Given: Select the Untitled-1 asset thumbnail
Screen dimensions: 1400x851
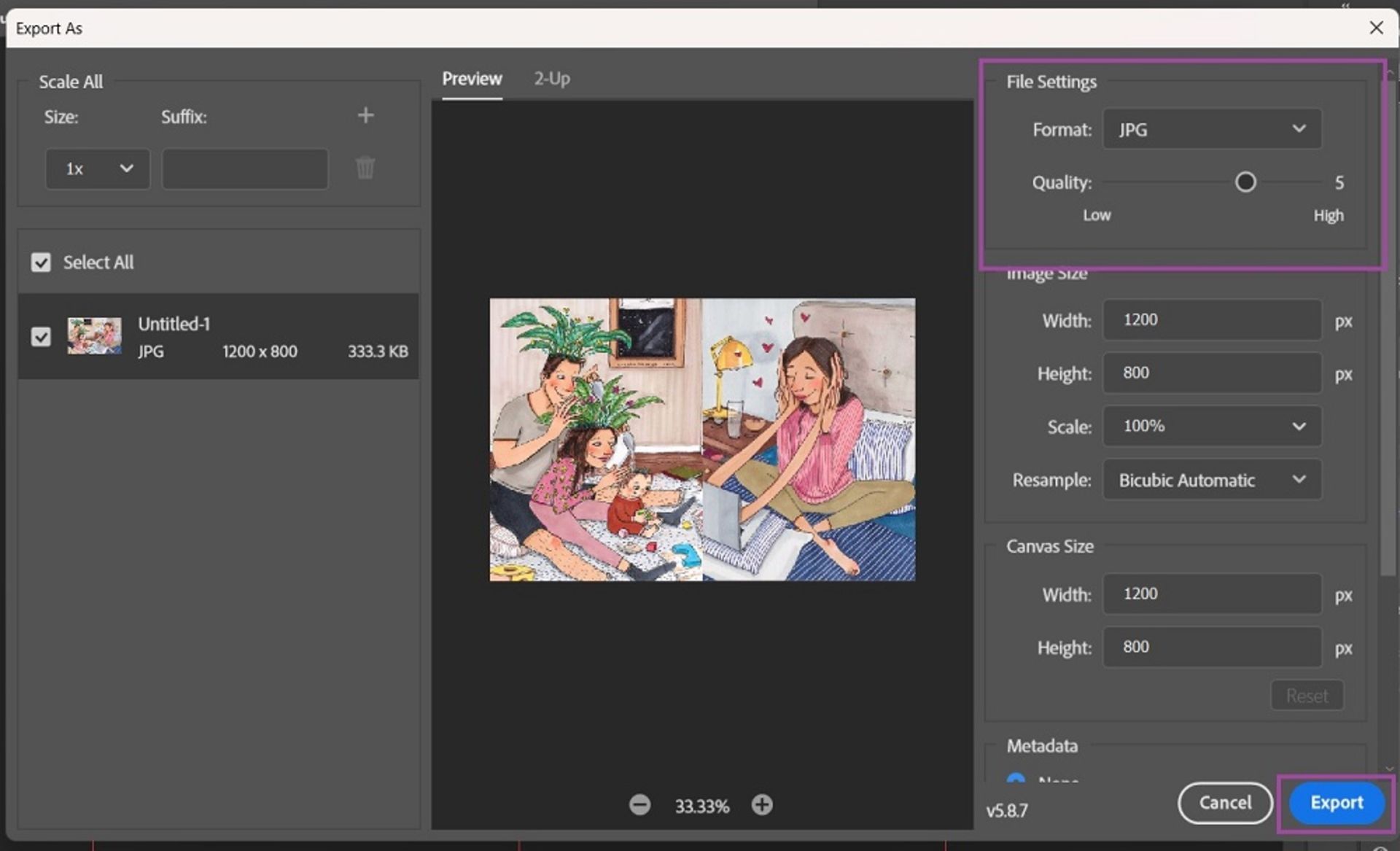Looking at the screenshot, I should point(95,336).
